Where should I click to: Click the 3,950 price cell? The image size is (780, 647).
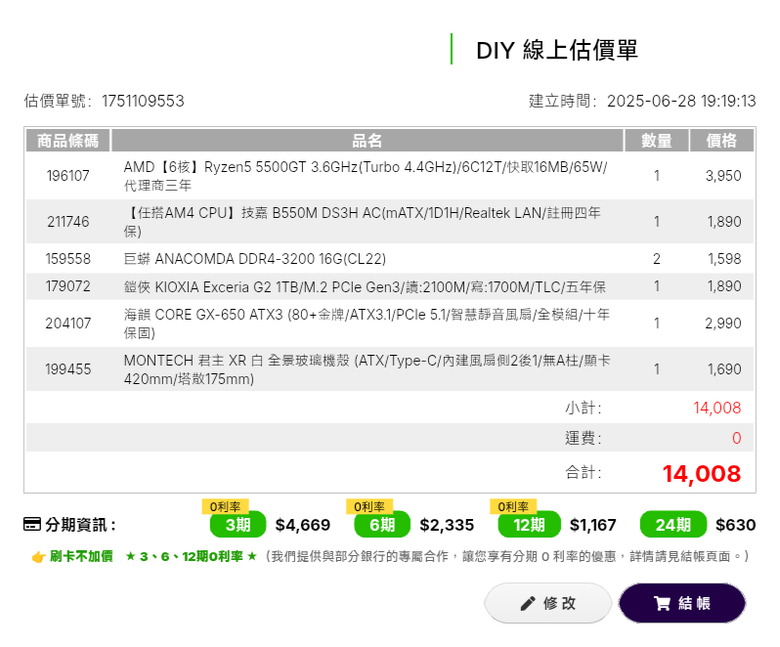pos(723,176)
